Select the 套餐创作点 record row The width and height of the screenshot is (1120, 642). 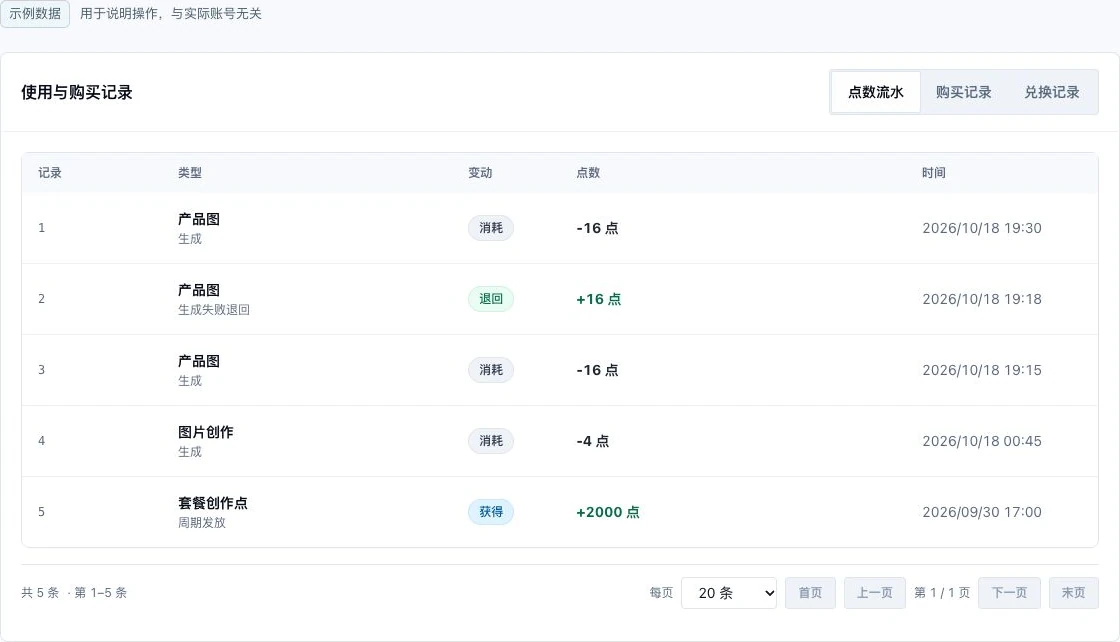[x=560, y=512]
